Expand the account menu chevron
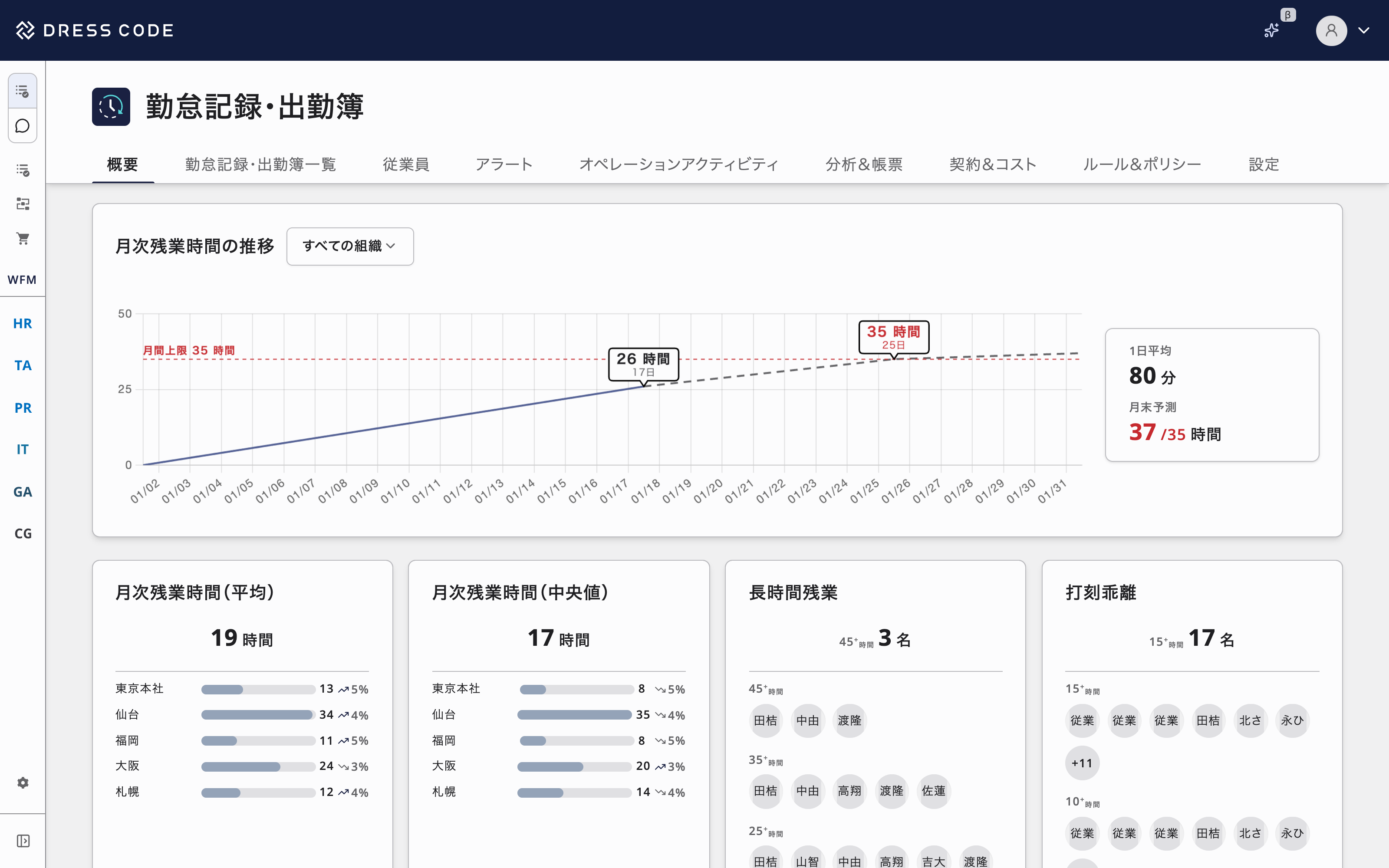Screen dimensions: 1389x868 1364,30
